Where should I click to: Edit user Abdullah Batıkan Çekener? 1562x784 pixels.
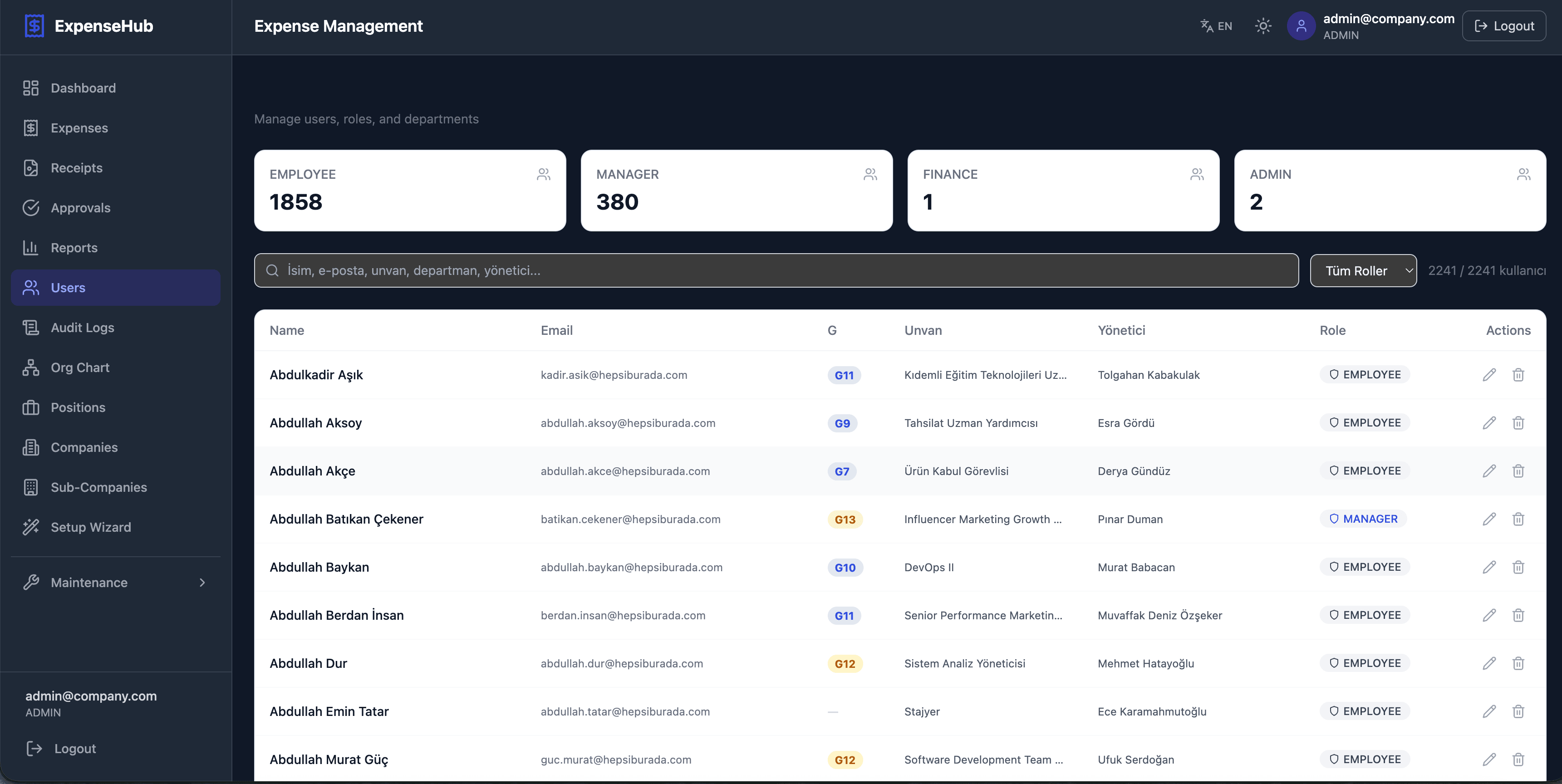1489,519
